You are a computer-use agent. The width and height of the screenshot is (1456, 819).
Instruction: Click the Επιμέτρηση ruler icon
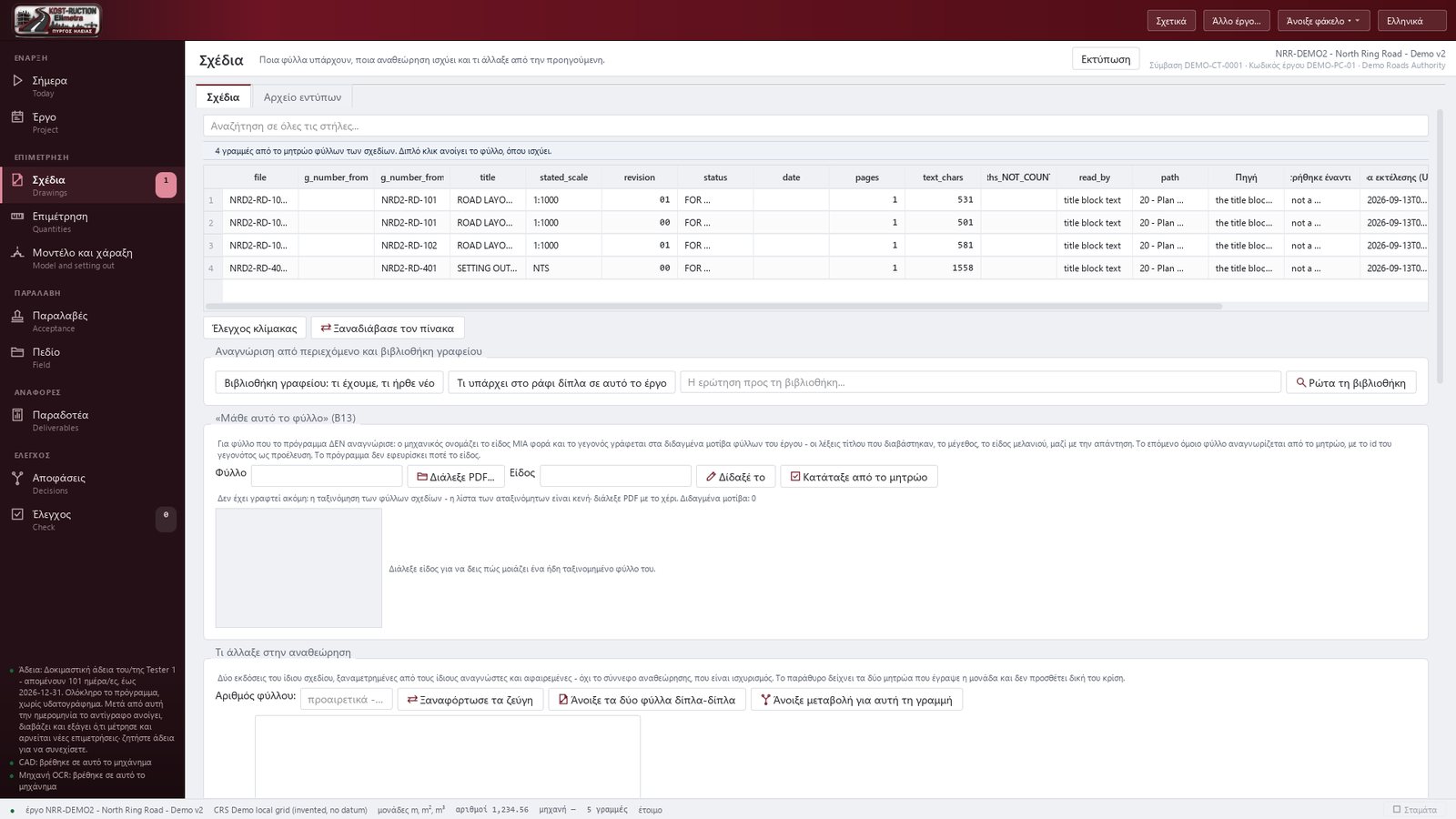(17, 216)
